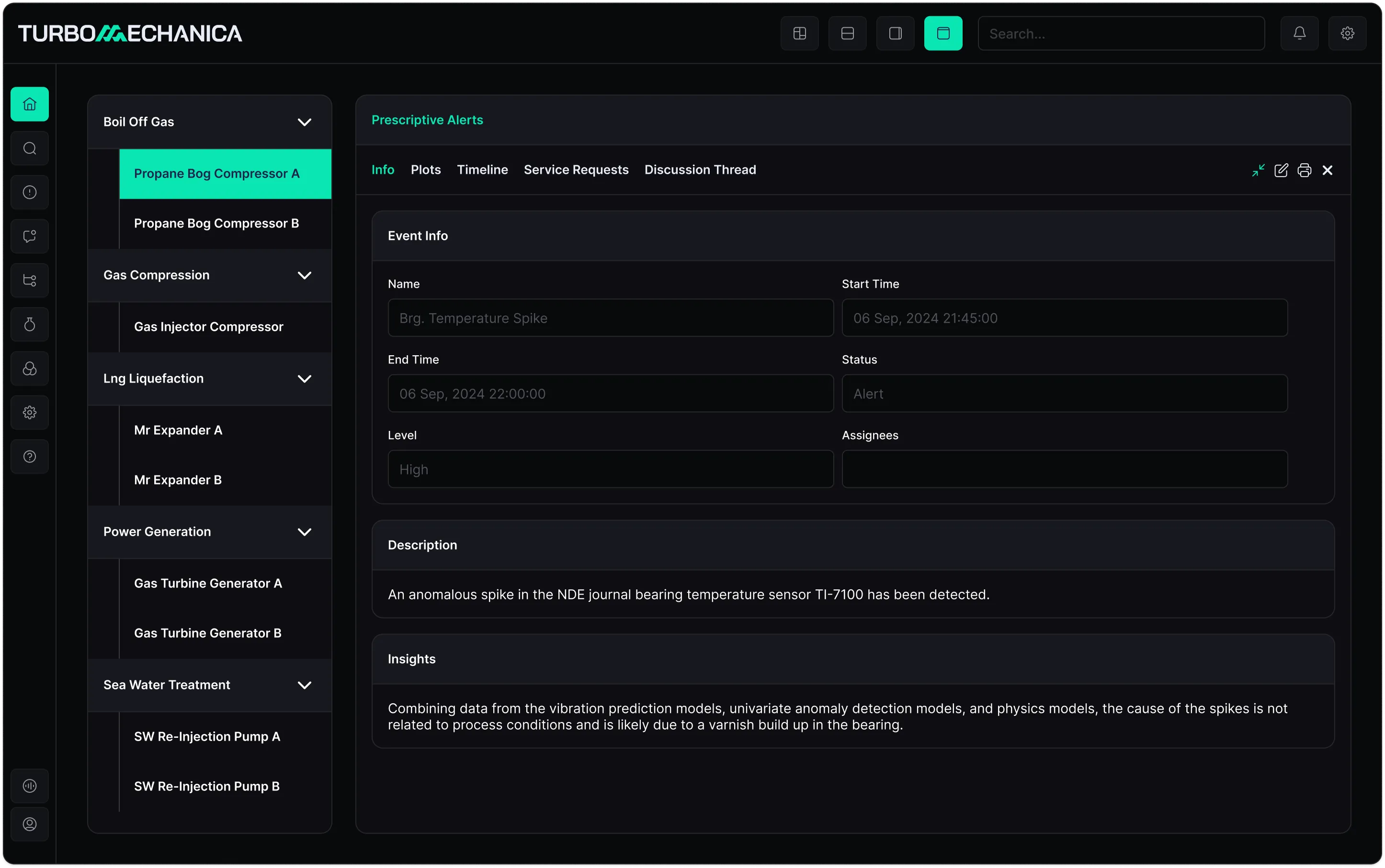Click the empty Assignees field
Viewport: 1385px width, 868px height.
tap(1064, 469)
